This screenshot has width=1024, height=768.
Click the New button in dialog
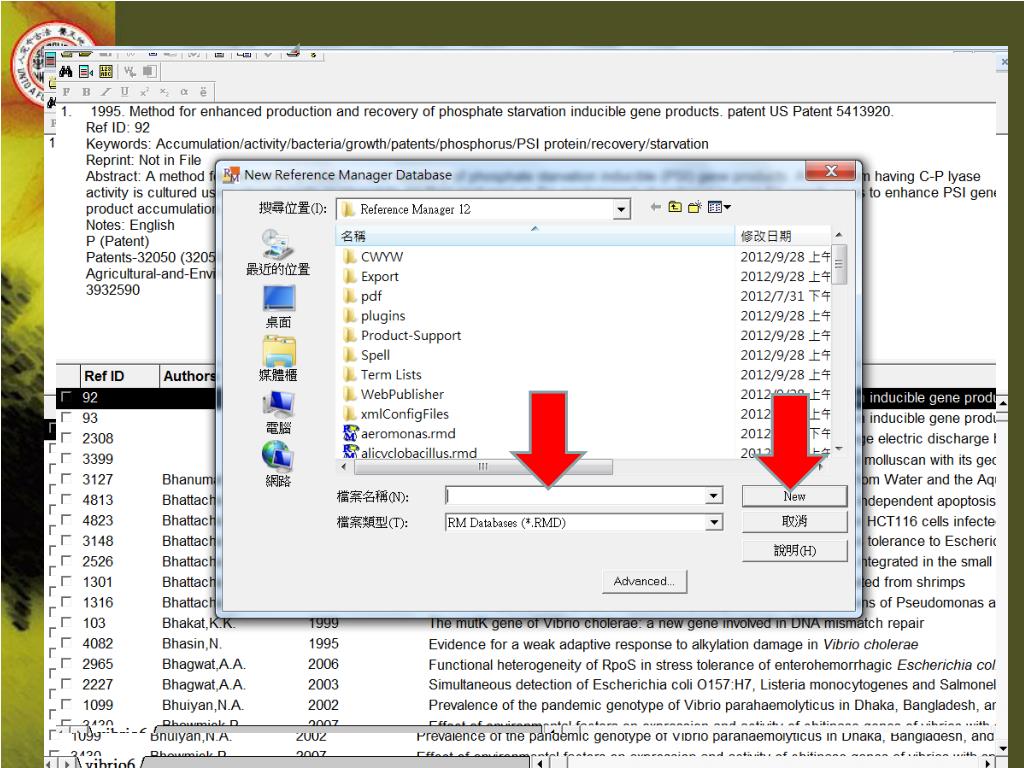pyautogui.click(x=794, y=496)
